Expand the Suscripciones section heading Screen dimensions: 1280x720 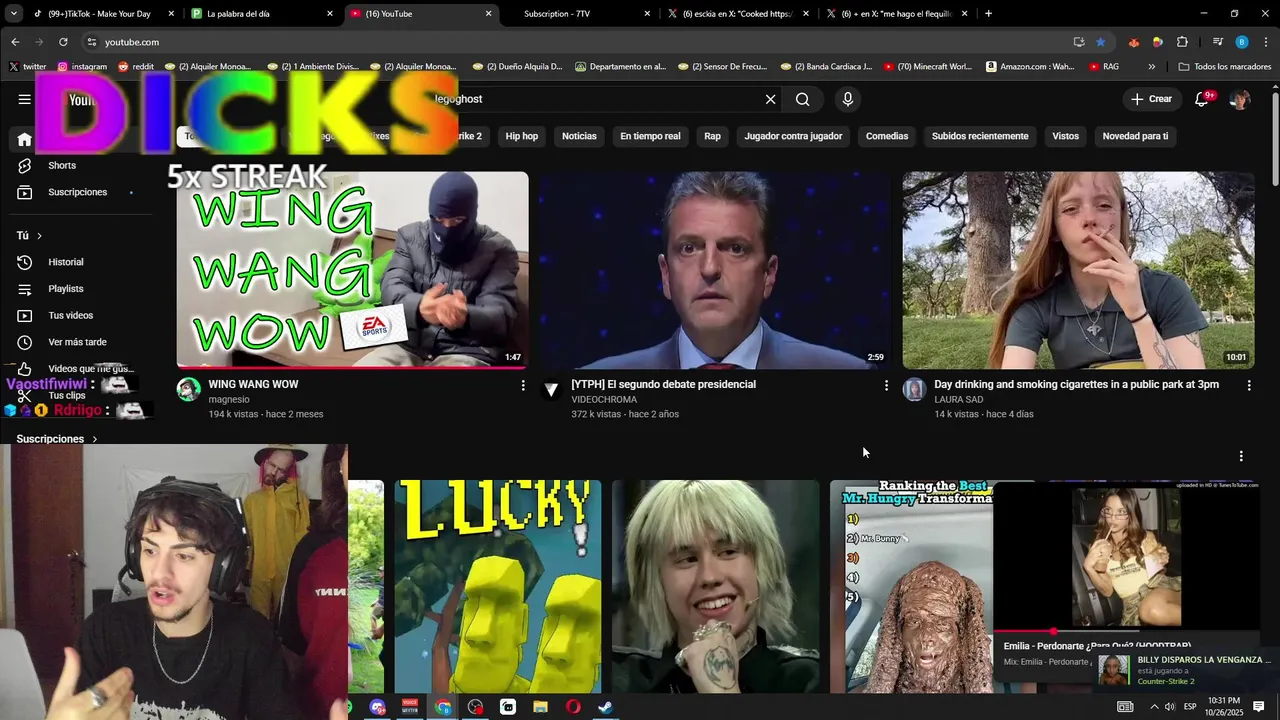[57, 439]
